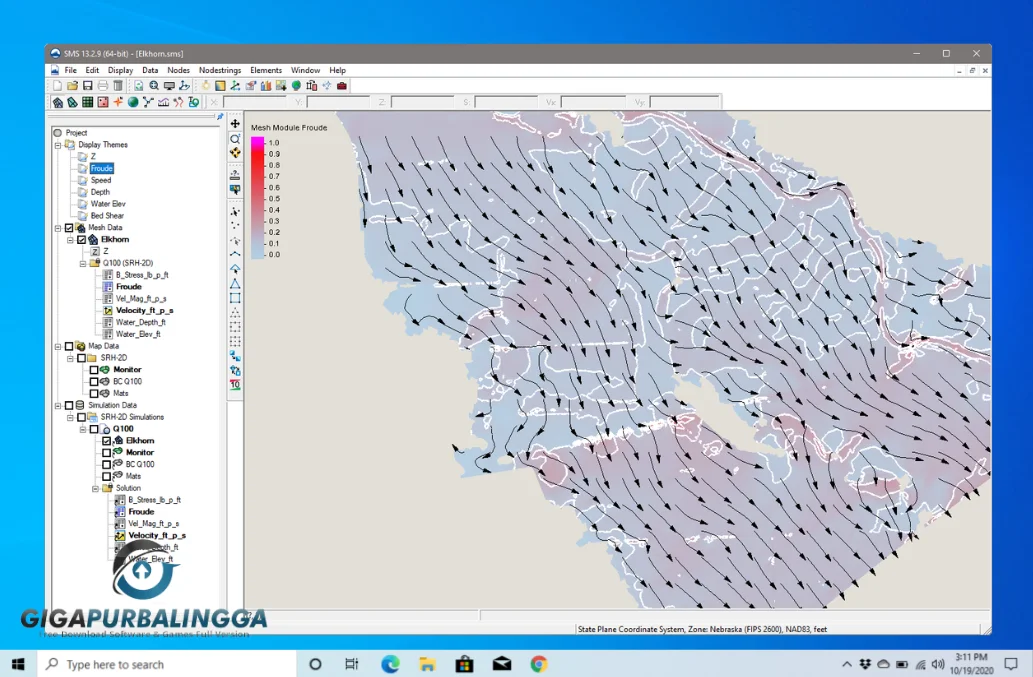Select the Pan tool in vertical toolbar
This screenshot has width=1033, height=677.
point(235,124)
